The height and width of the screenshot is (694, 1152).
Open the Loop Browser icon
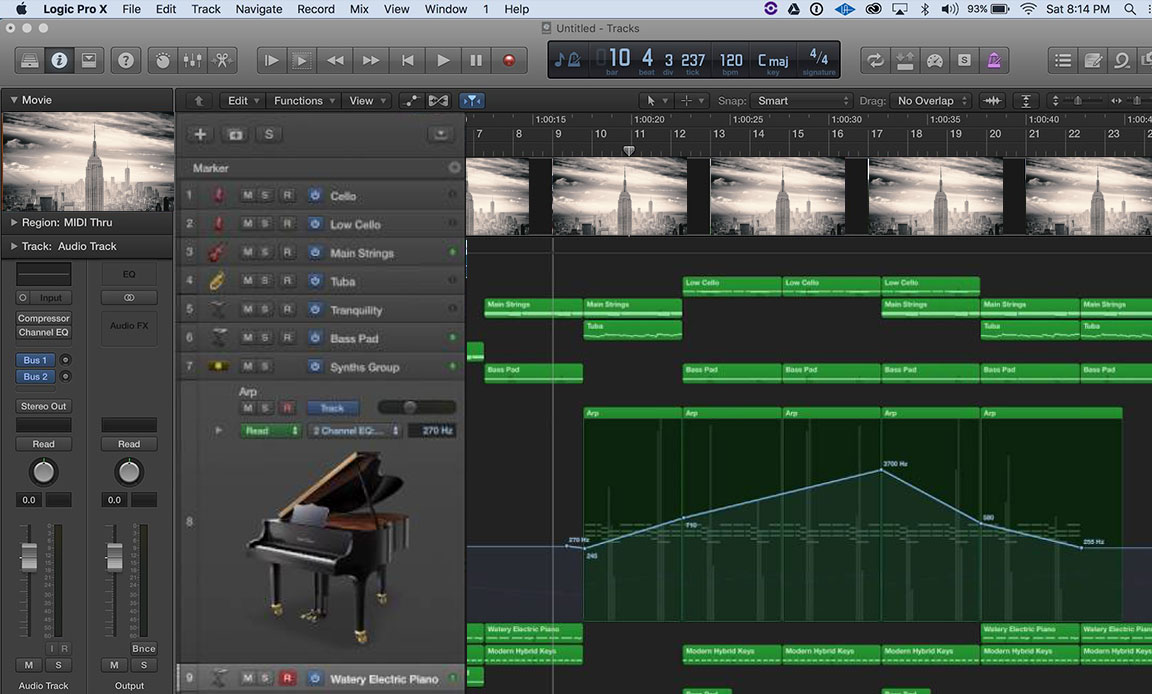pyautogui.click(x=1122, y=60)
